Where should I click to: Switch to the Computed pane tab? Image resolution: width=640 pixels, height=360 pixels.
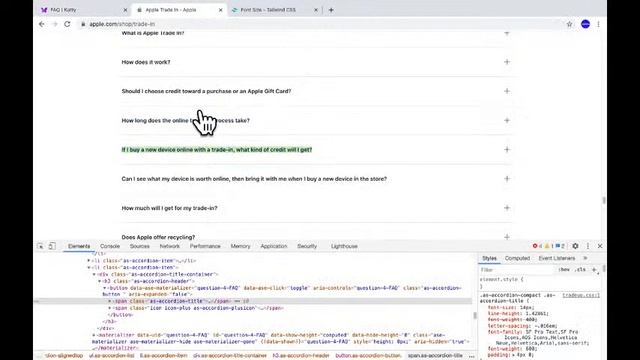click(517, 258)
